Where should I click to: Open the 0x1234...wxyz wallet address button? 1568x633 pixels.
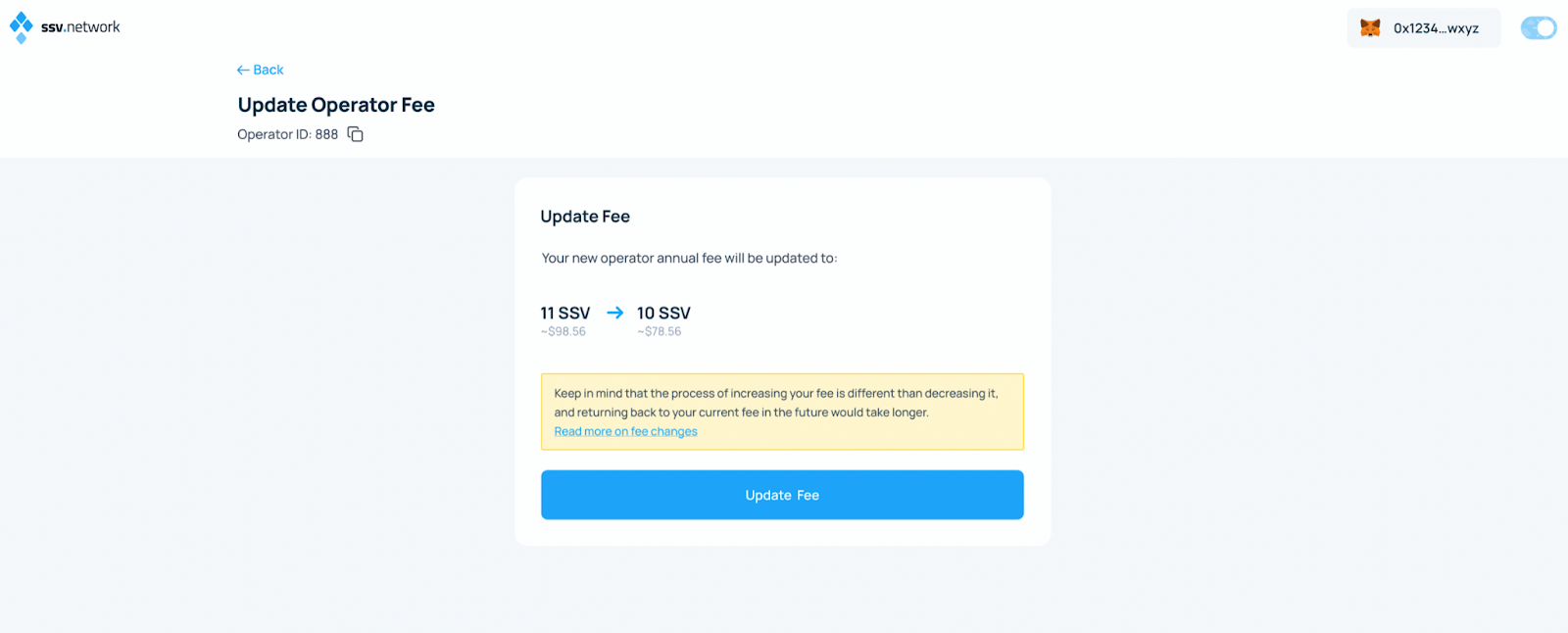(1424, 27)
